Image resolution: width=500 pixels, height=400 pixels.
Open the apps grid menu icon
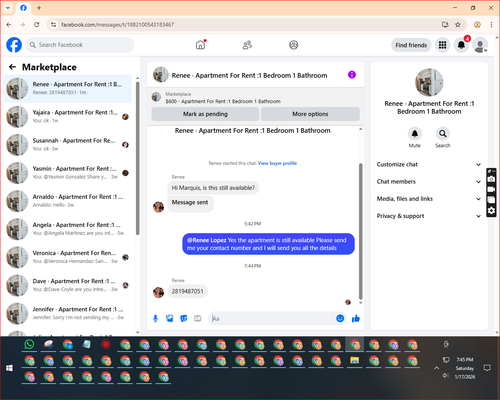coord(442,45)
